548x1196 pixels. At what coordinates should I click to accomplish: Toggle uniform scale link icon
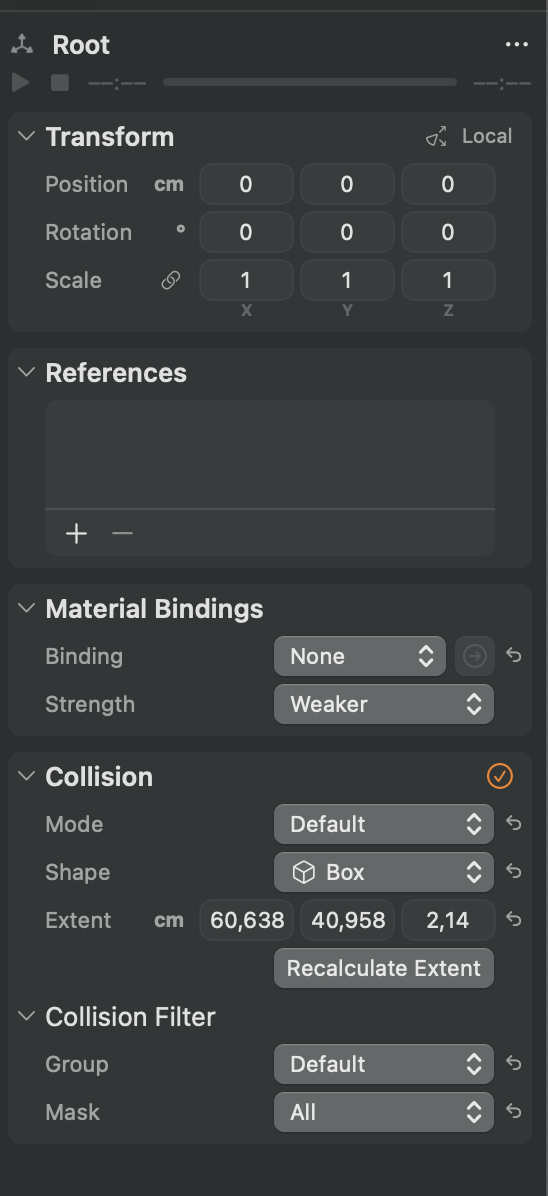tap(170, 281)
